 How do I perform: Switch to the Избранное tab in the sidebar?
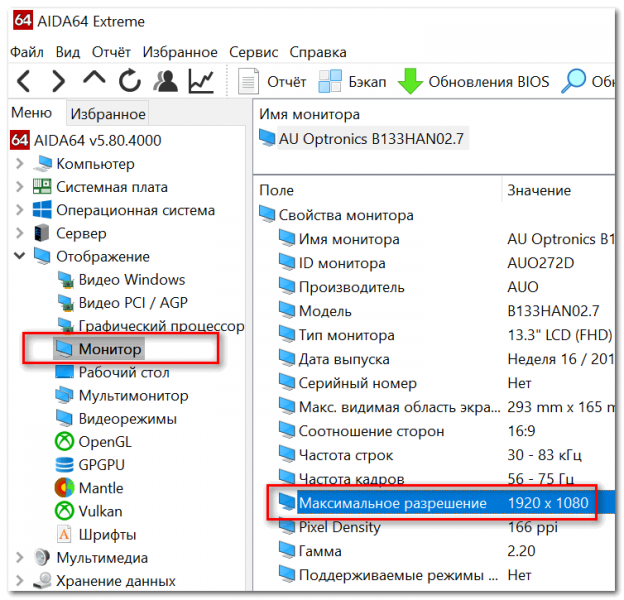[108, 114]
